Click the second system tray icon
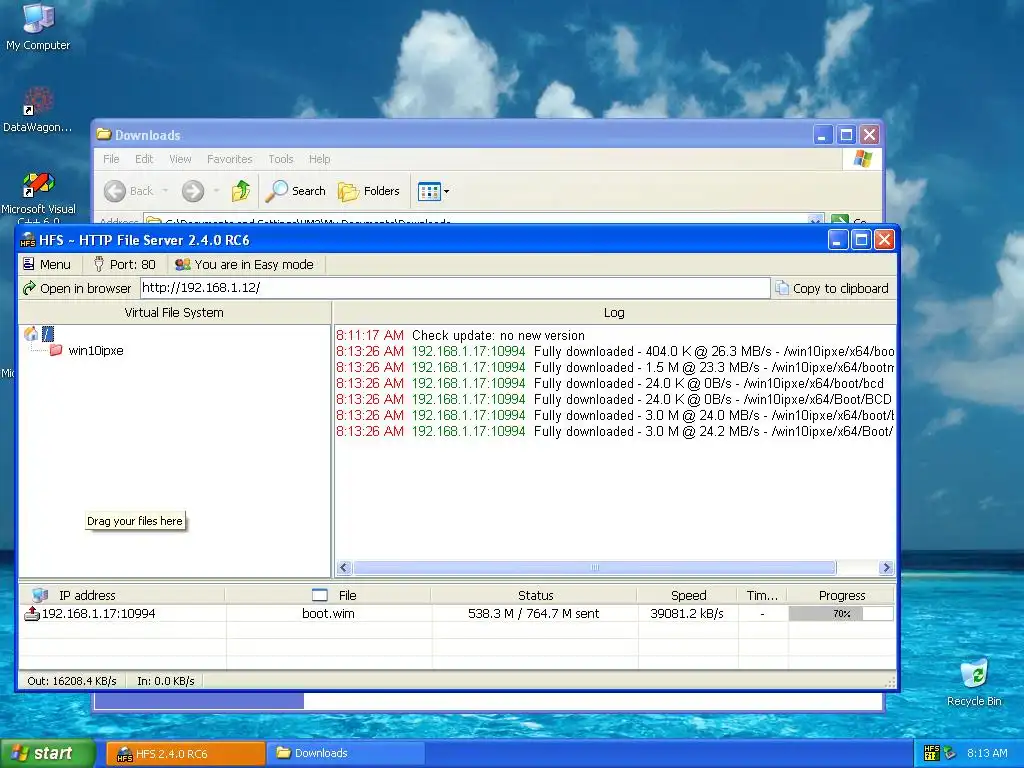 pyautogui.click(x=950, y=753)
